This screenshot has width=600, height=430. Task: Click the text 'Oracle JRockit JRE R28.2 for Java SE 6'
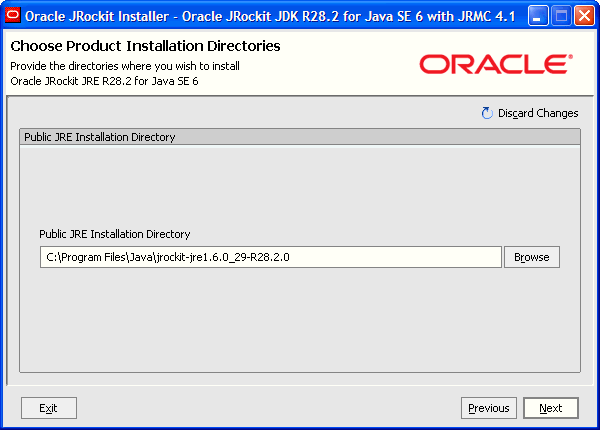point(104,81)
